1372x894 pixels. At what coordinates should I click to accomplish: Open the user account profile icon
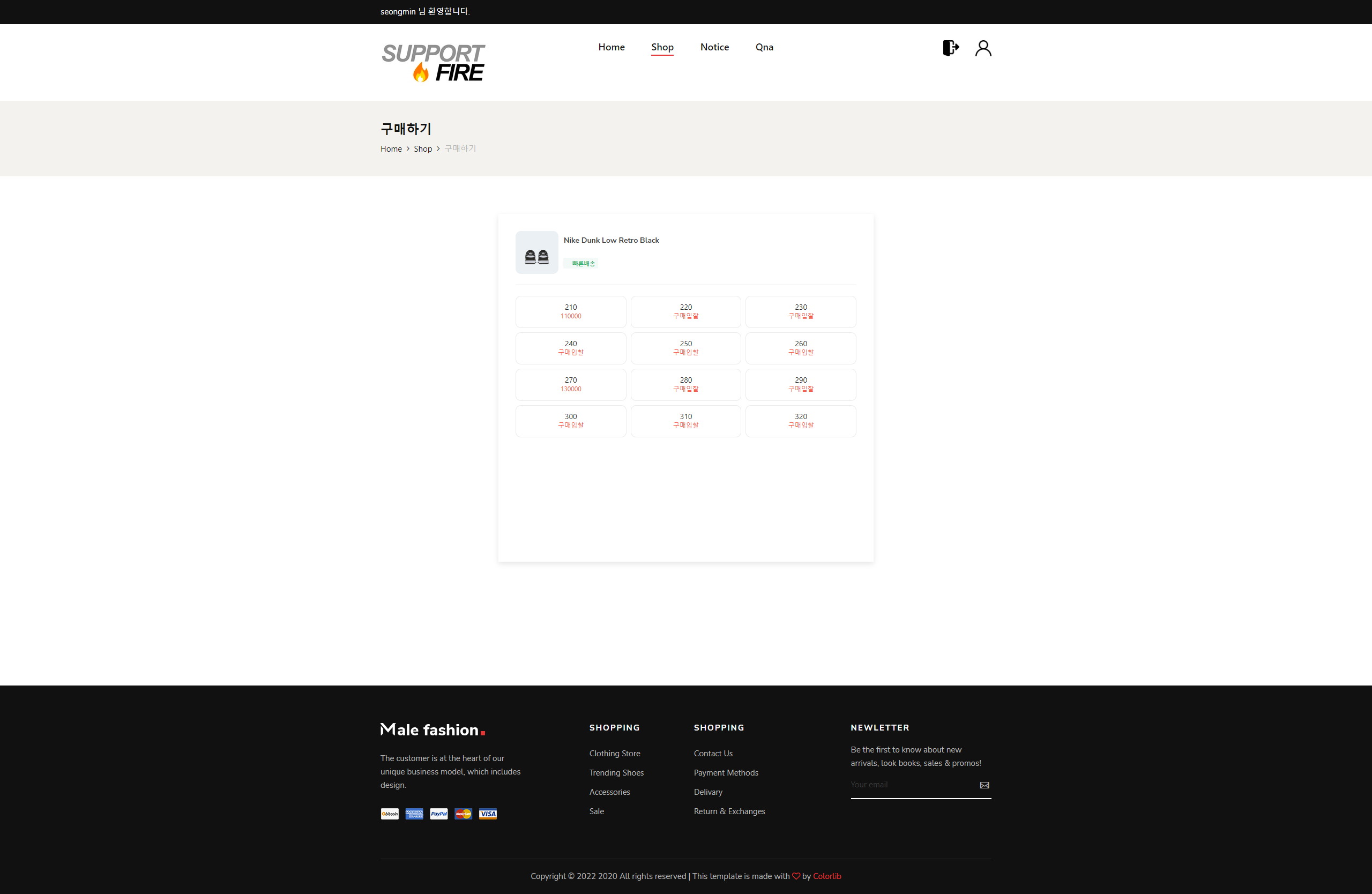click(x=983, y=48)
